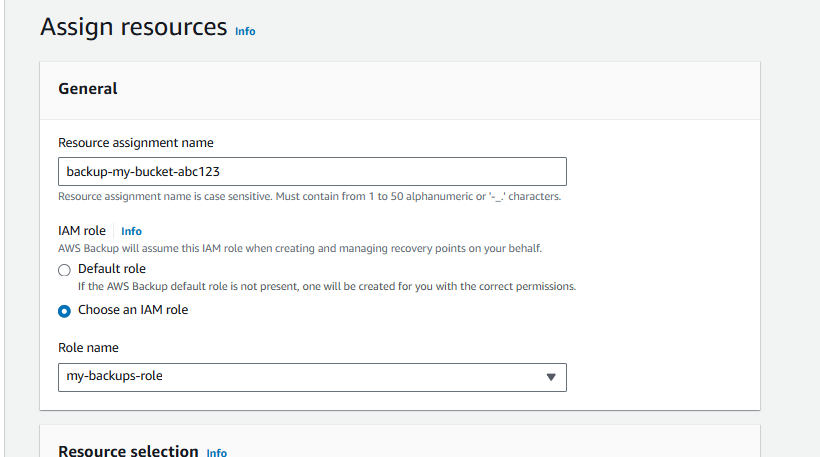Click the case sensitive hint under name field
This screenshot has width=820, height=457.
310,197
